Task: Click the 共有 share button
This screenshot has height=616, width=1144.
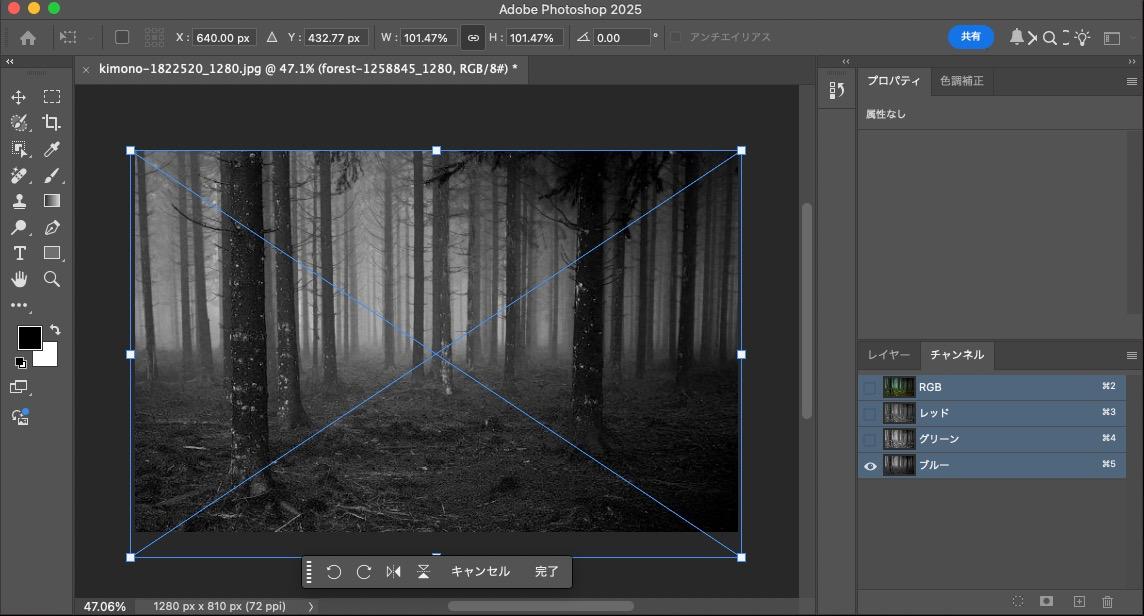Action: coord(970,36)
